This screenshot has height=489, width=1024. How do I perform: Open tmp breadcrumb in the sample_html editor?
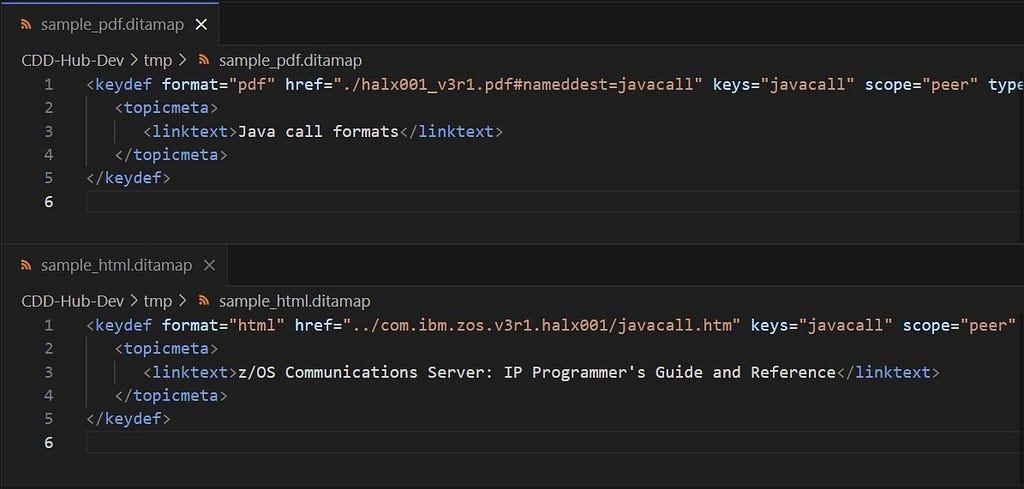(158, 301)
